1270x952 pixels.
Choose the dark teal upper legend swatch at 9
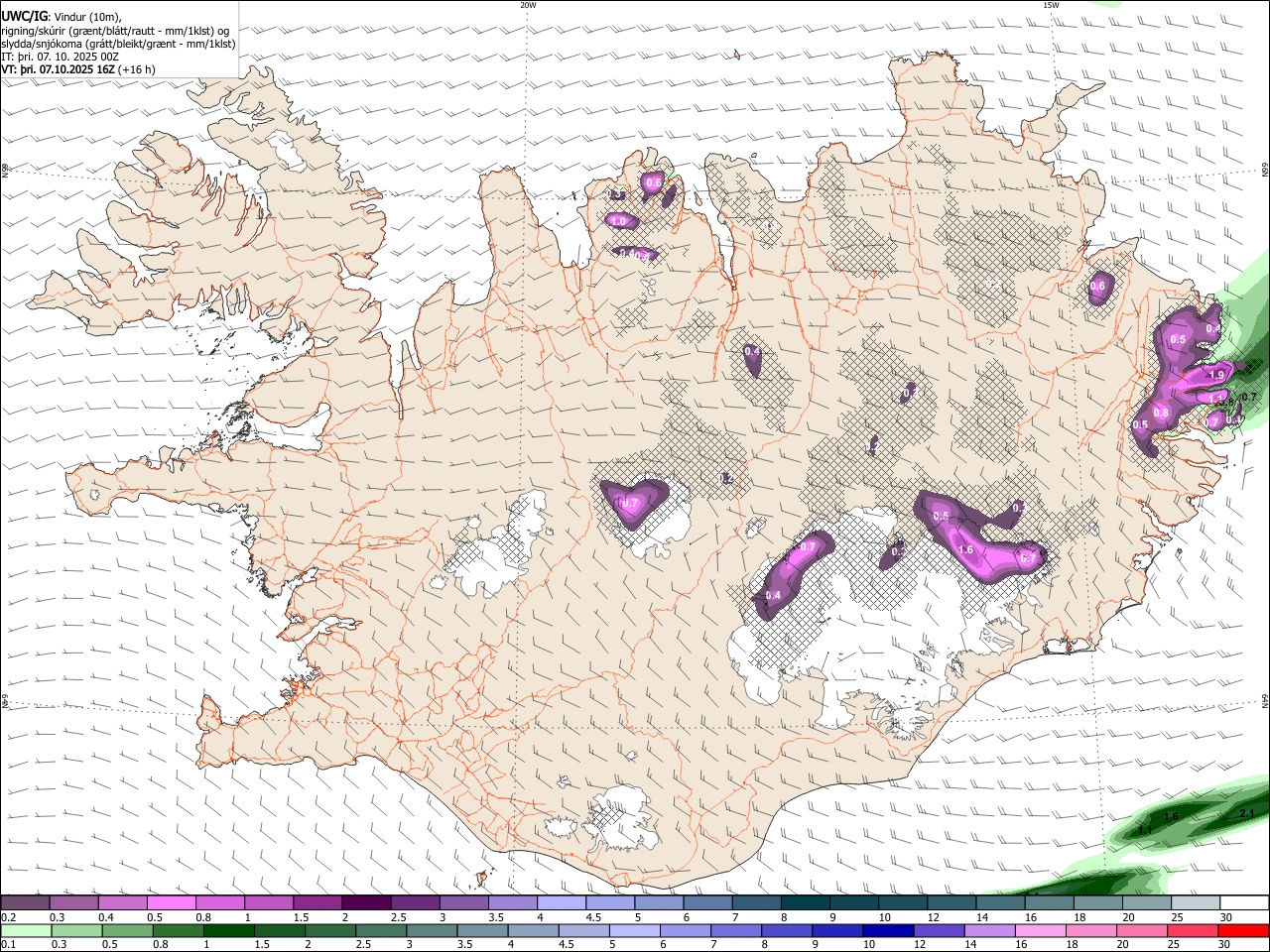coord(854,902)
